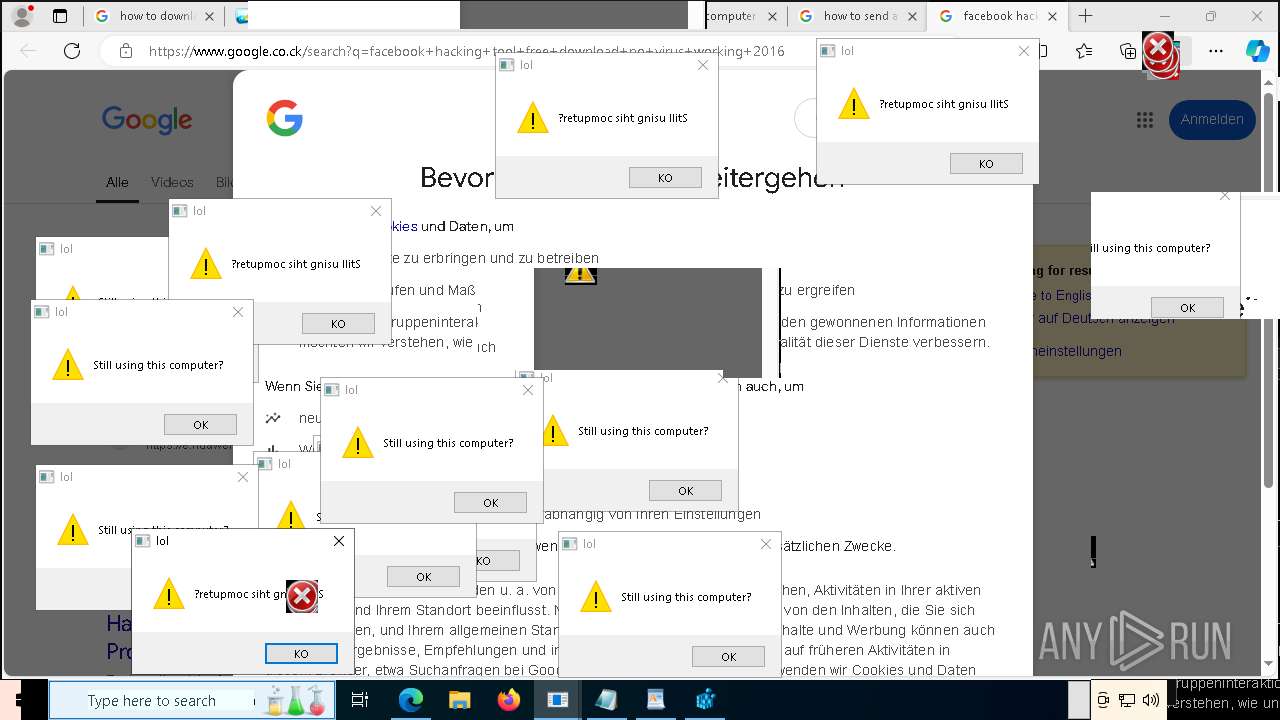Launch Firefox from the taskbar
This screenshot has width=1280, height=720.
coord(508,700)
